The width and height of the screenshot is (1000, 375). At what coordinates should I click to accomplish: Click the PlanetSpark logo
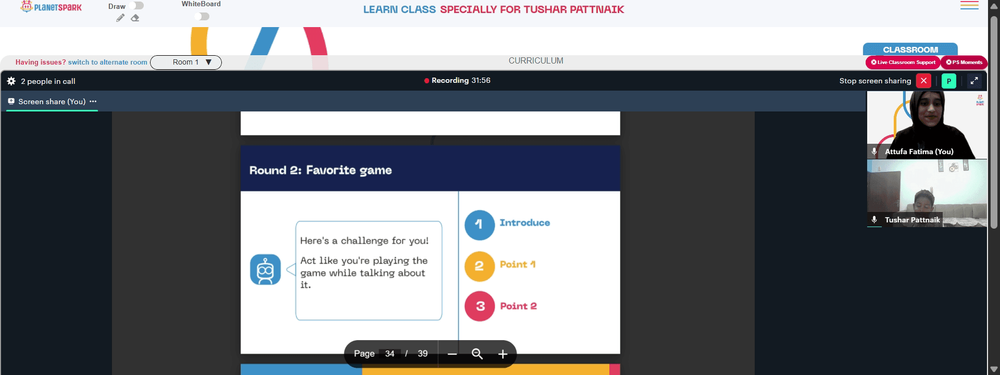(x=51, y=7)
